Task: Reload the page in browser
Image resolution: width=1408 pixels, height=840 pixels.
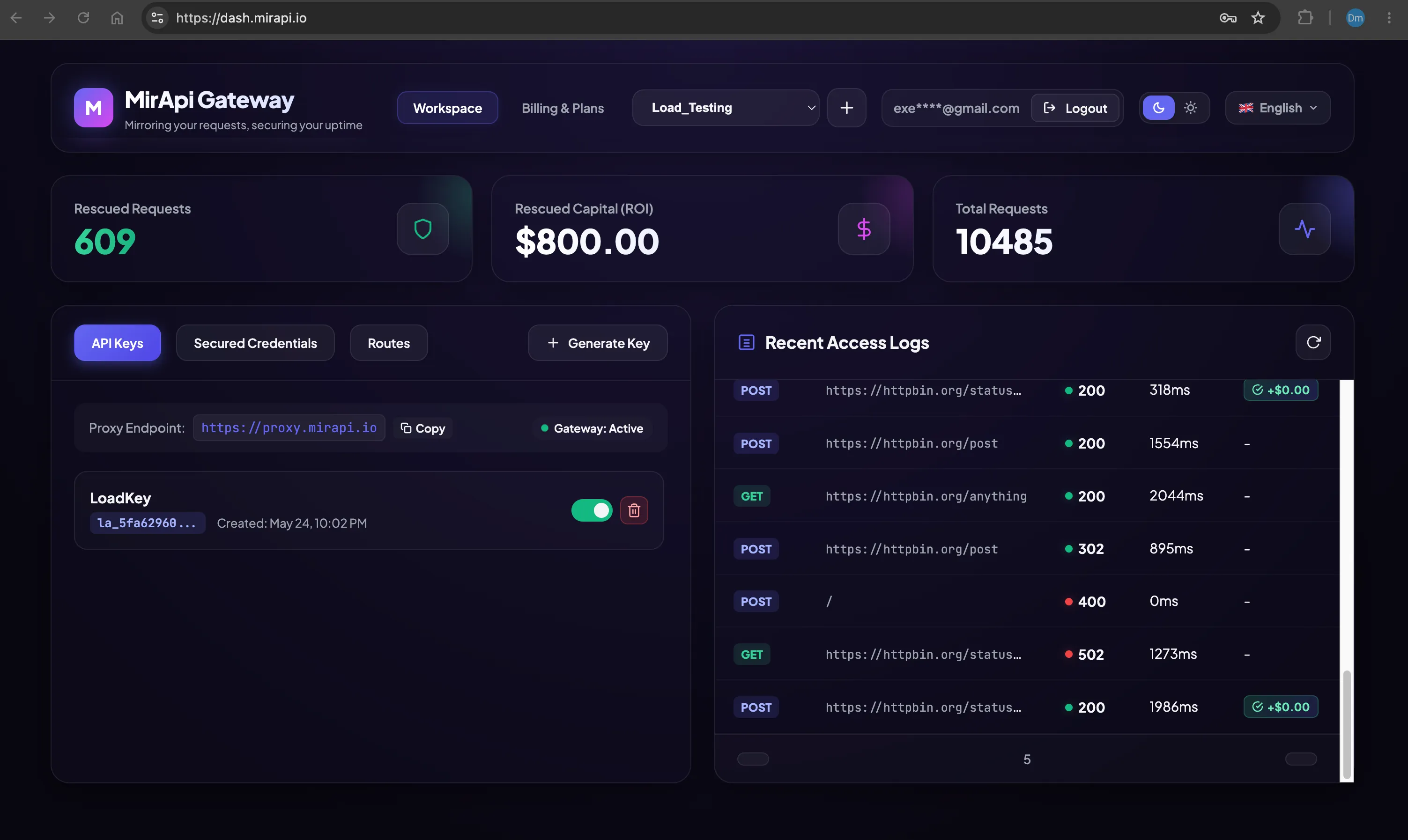Action: pyautogui.click(x=83, y=18)
